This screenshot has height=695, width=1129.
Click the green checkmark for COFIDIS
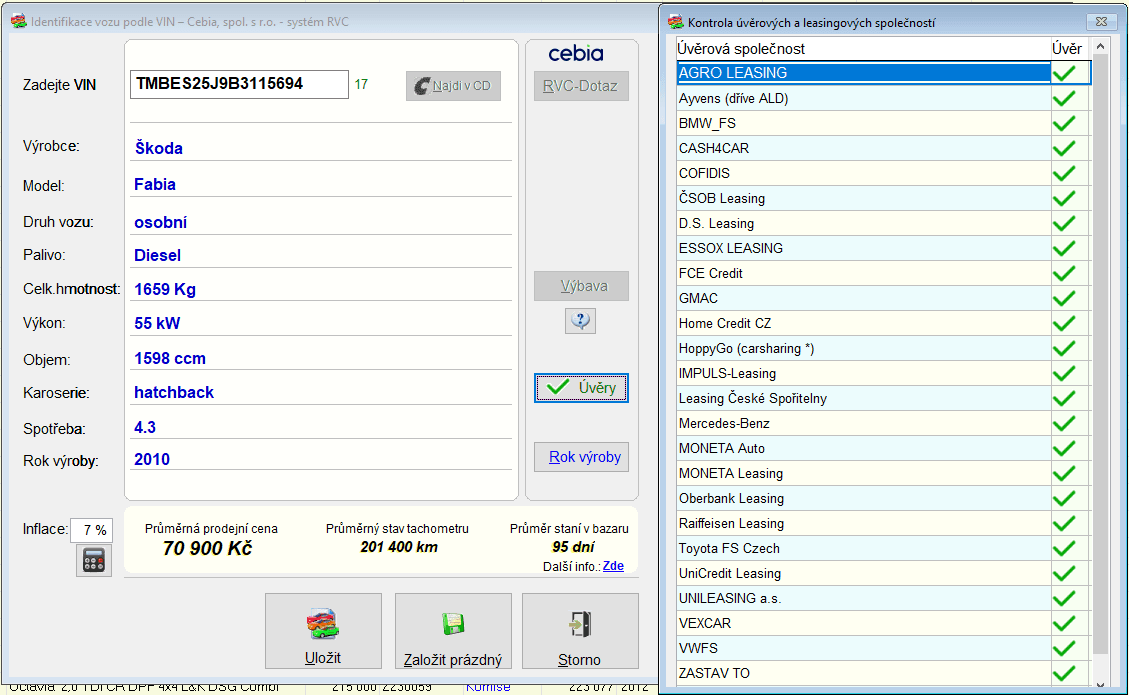[1064, 173]
